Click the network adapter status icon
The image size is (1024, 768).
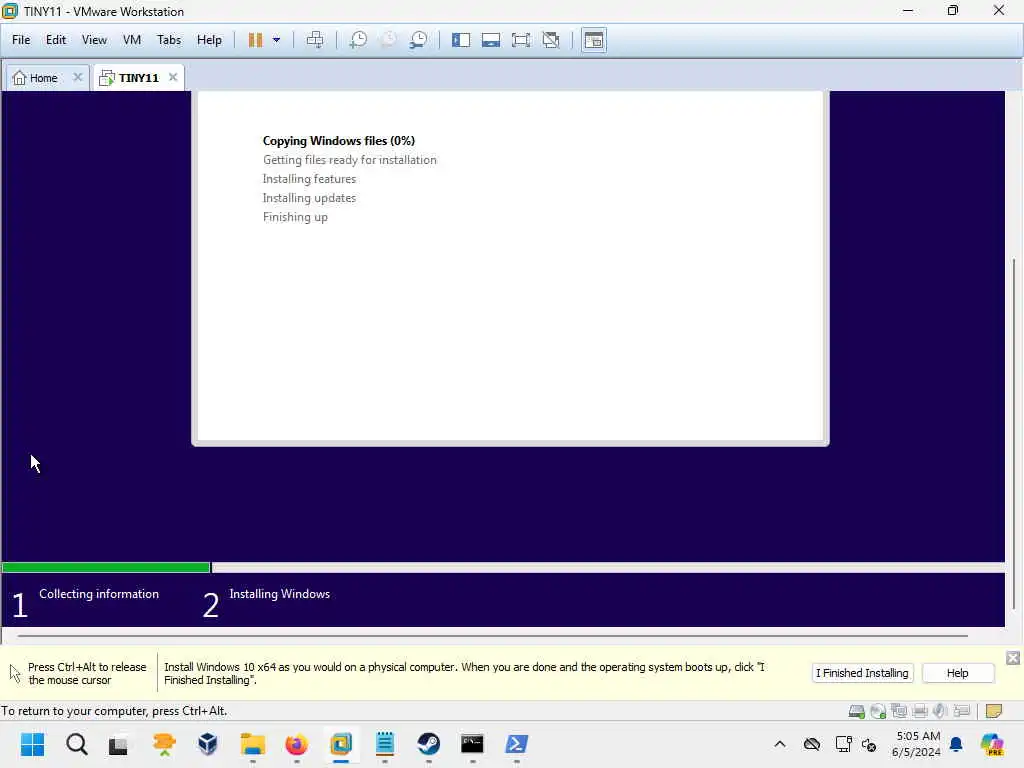pos(899,711)
